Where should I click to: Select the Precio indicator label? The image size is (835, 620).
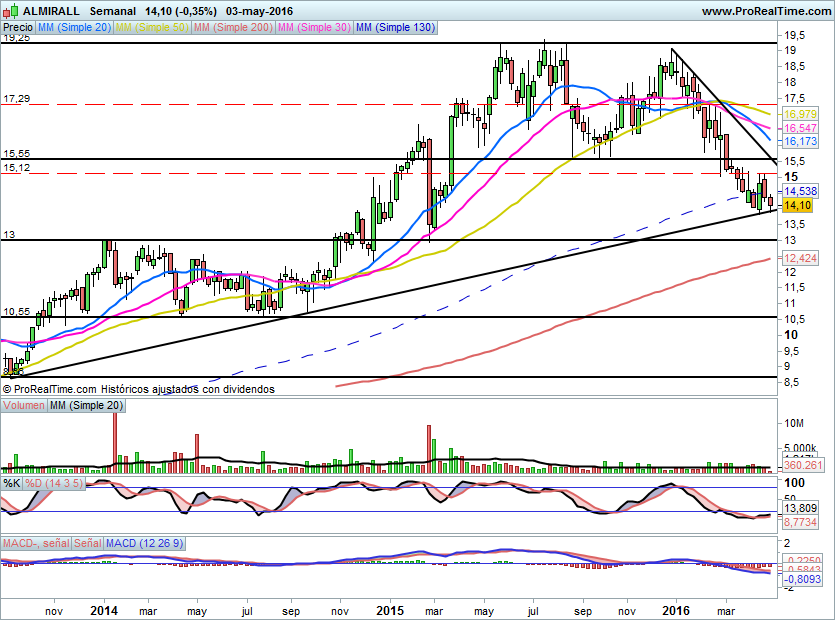pyautogui.click(x=18, y=27)
